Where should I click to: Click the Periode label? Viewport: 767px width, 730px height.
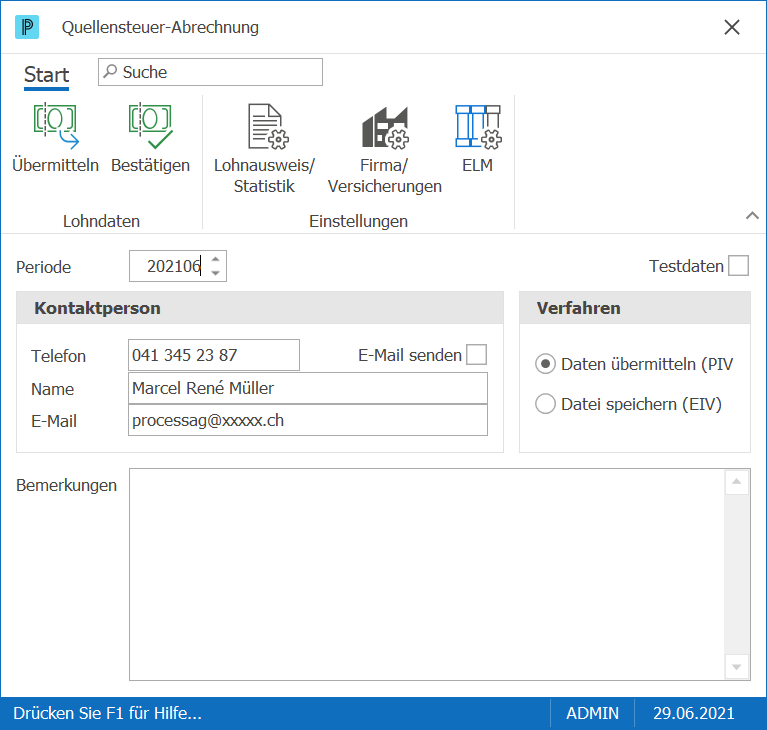pyautogui.click(x=44, y=267)
